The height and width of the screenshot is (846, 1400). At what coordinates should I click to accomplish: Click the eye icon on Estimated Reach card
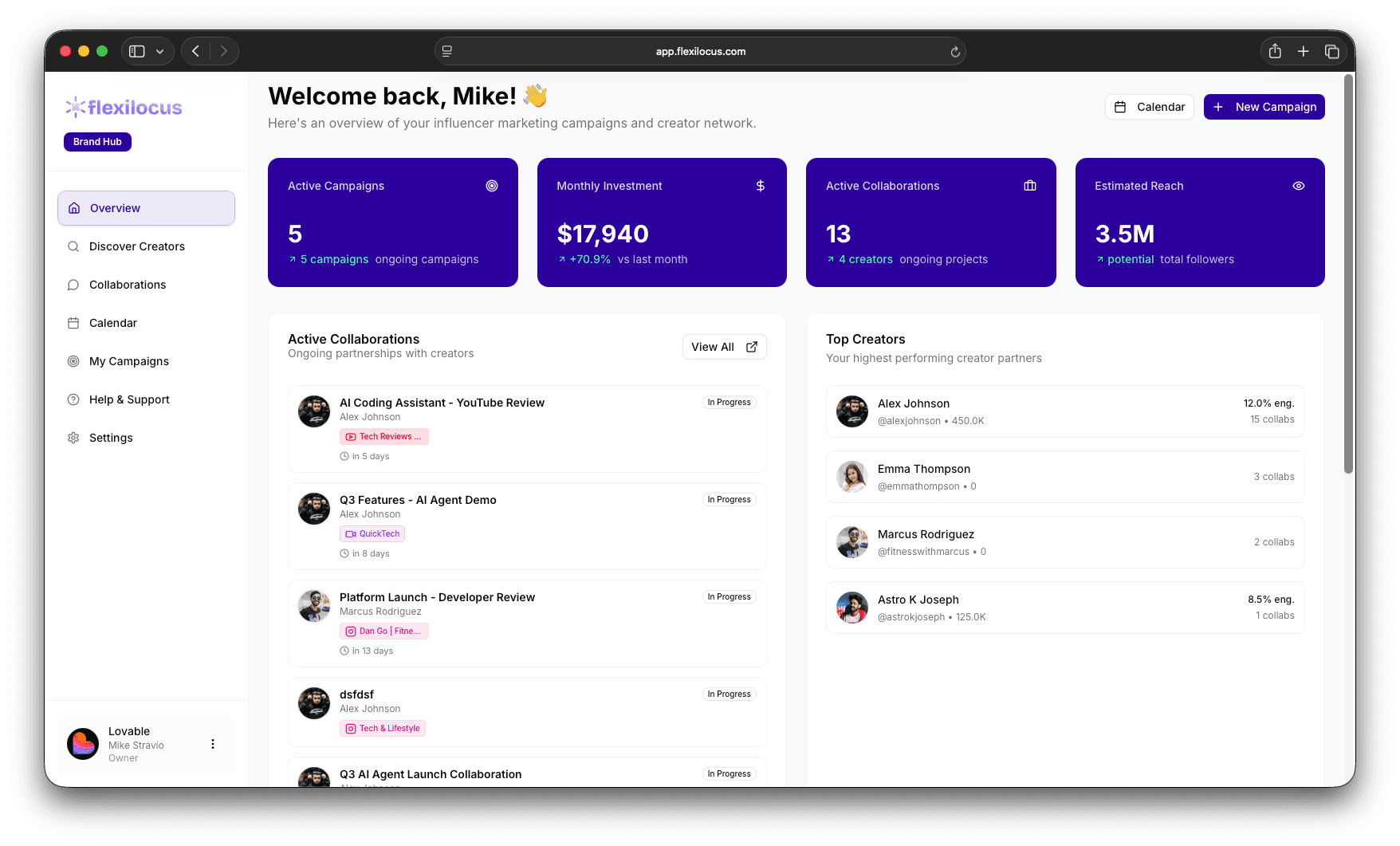click(x=1298, y=185)
